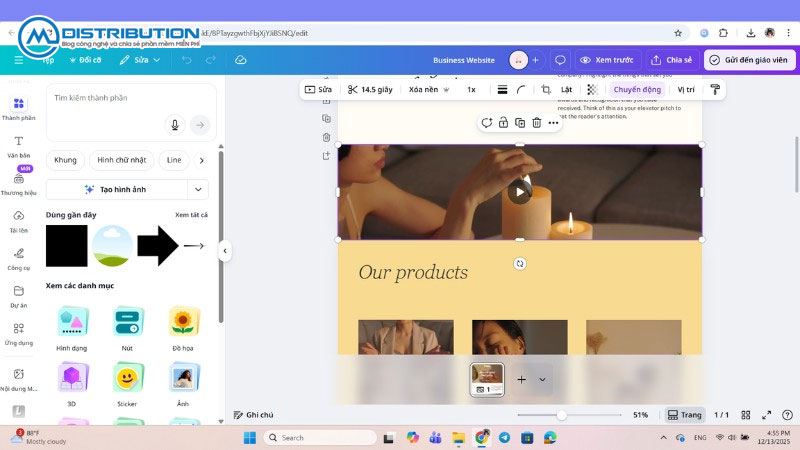Open line weight border style icon

pos(502,90)
